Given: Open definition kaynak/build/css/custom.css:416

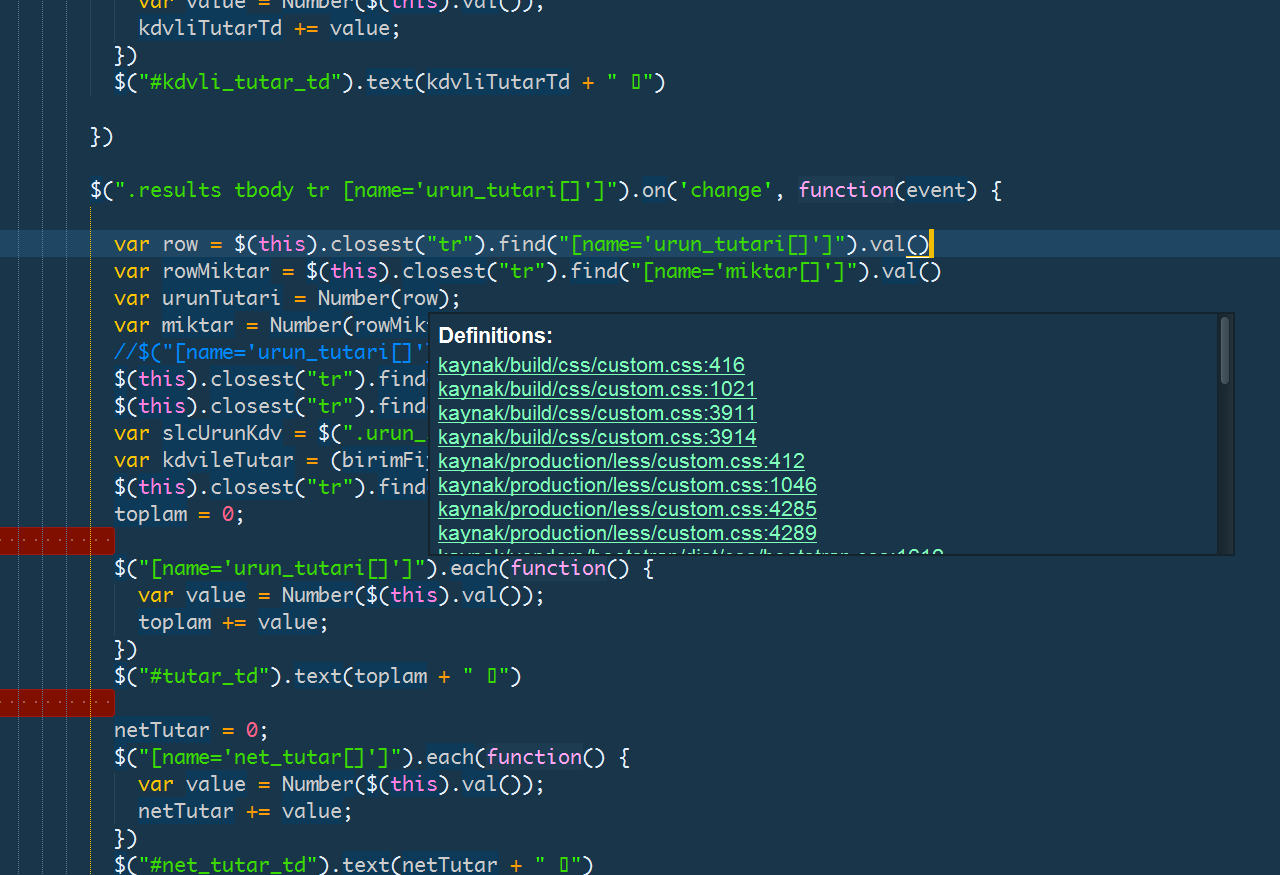Looking at the screenshot, I should pyautogui.click(x=591, y=365).
